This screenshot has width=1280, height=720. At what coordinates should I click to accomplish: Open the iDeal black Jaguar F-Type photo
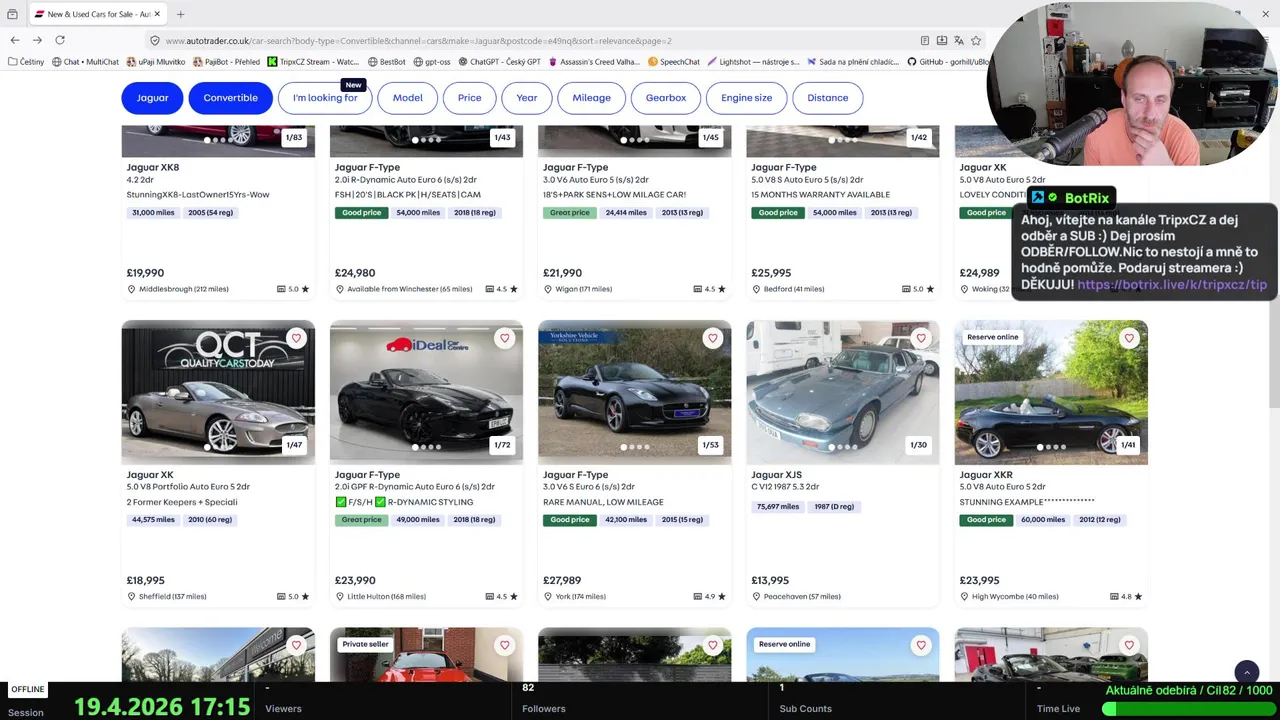point(426,392)
